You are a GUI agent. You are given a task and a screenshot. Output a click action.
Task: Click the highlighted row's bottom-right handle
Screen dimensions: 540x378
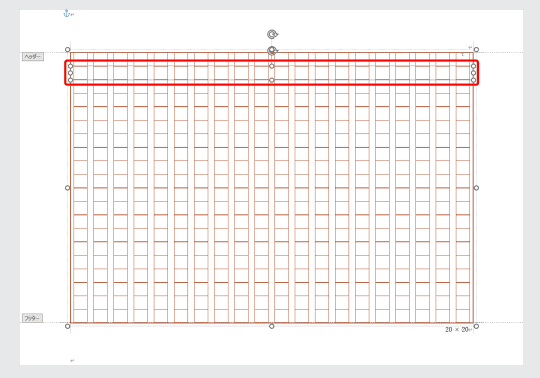(x=474, y=80)
